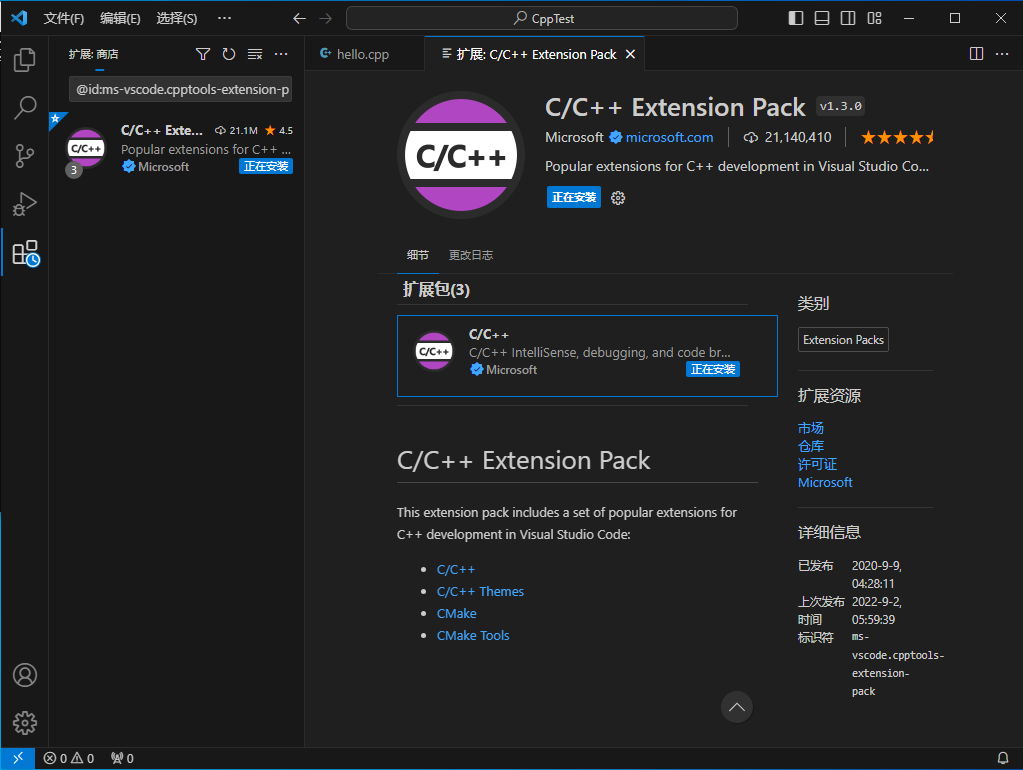Screen dimensions: 1023x770
Task: Switch to the 更改日志 tab
Action: (470, 255)
